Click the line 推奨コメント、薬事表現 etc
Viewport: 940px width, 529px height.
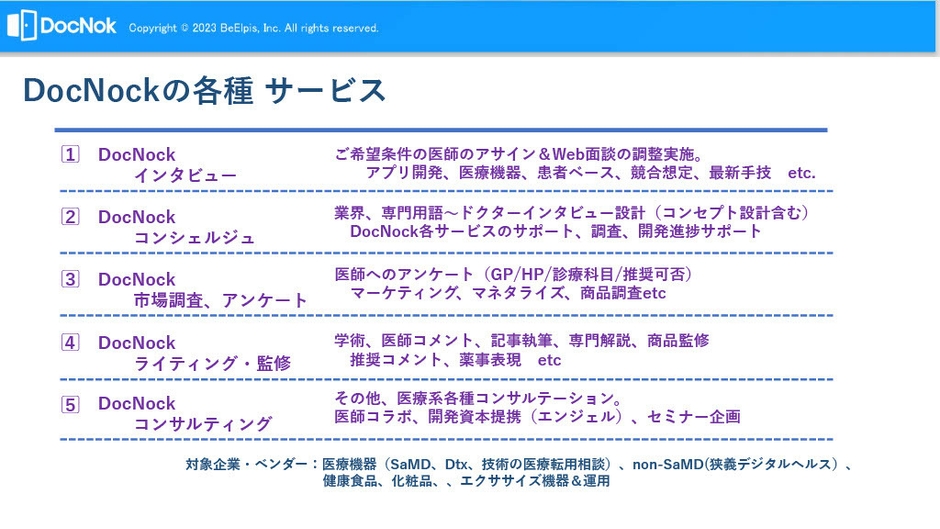[456, 360]
